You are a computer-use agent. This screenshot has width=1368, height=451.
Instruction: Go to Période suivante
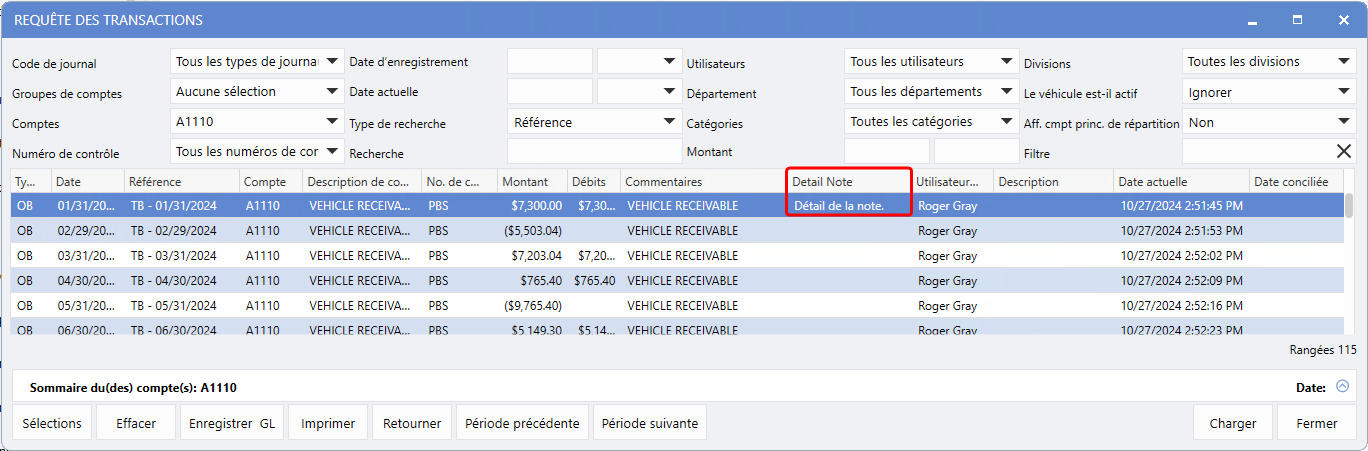coord(650,423)
